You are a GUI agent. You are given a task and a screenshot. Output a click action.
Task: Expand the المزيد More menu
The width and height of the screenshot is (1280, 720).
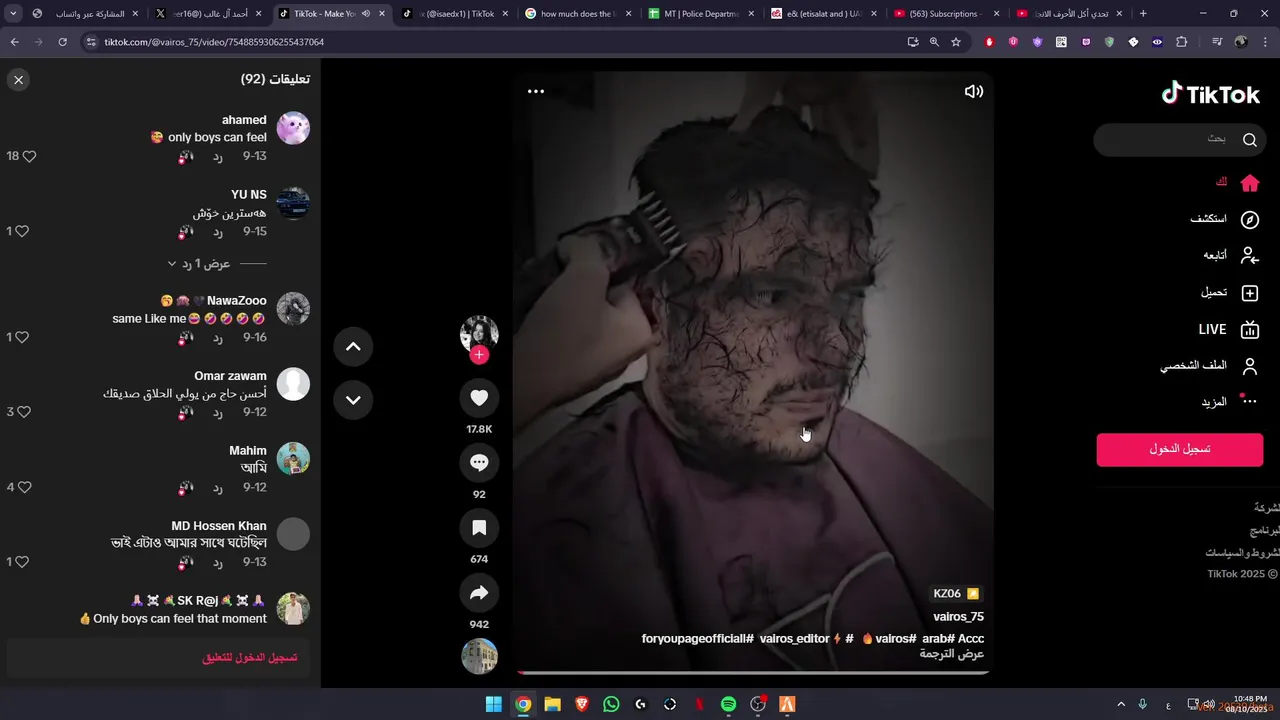(1229, 402)
